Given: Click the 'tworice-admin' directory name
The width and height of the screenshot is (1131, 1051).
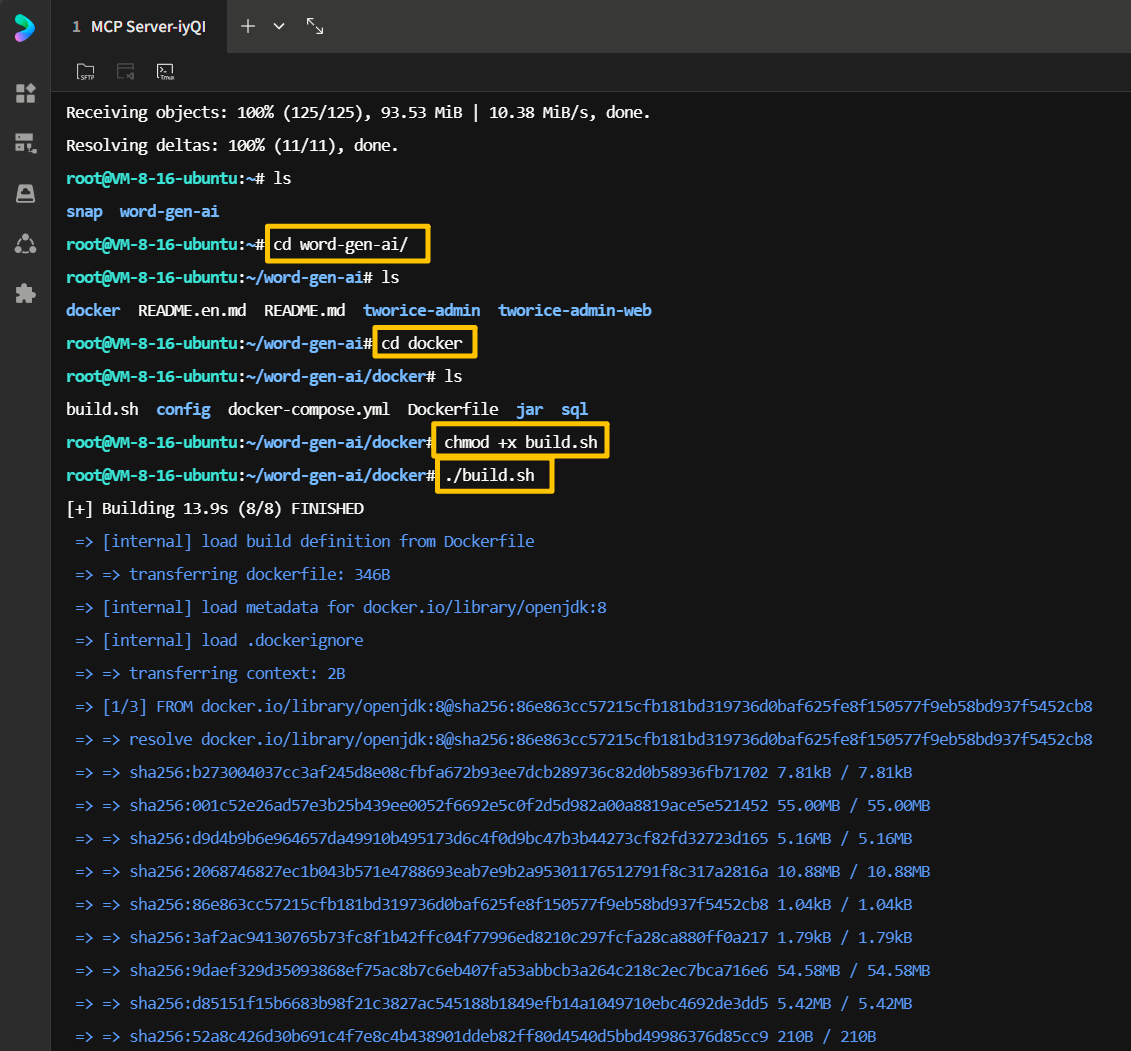Looking at the screenshot, I should click(421, 310).
